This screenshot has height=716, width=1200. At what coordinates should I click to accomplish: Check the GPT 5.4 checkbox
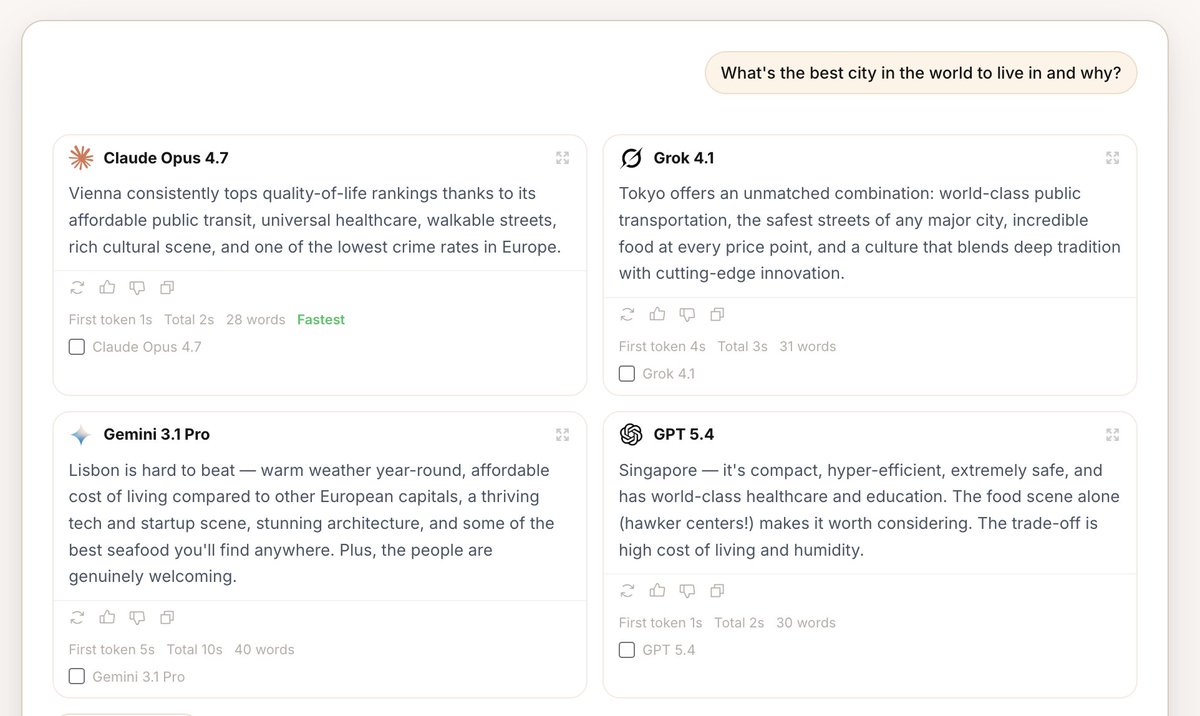[x=626, y=650]
